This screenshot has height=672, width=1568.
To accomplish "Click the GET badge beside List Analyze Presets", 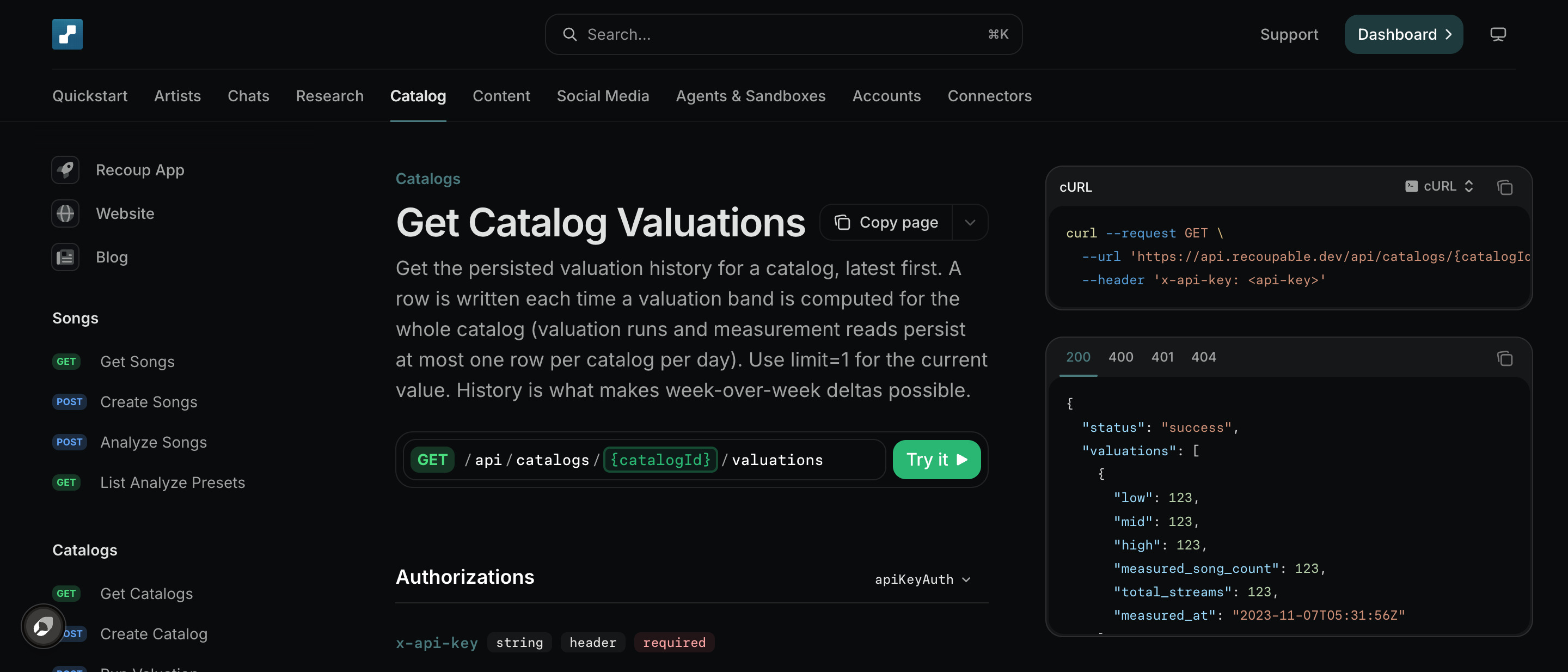I will click(x=66, y=482).
